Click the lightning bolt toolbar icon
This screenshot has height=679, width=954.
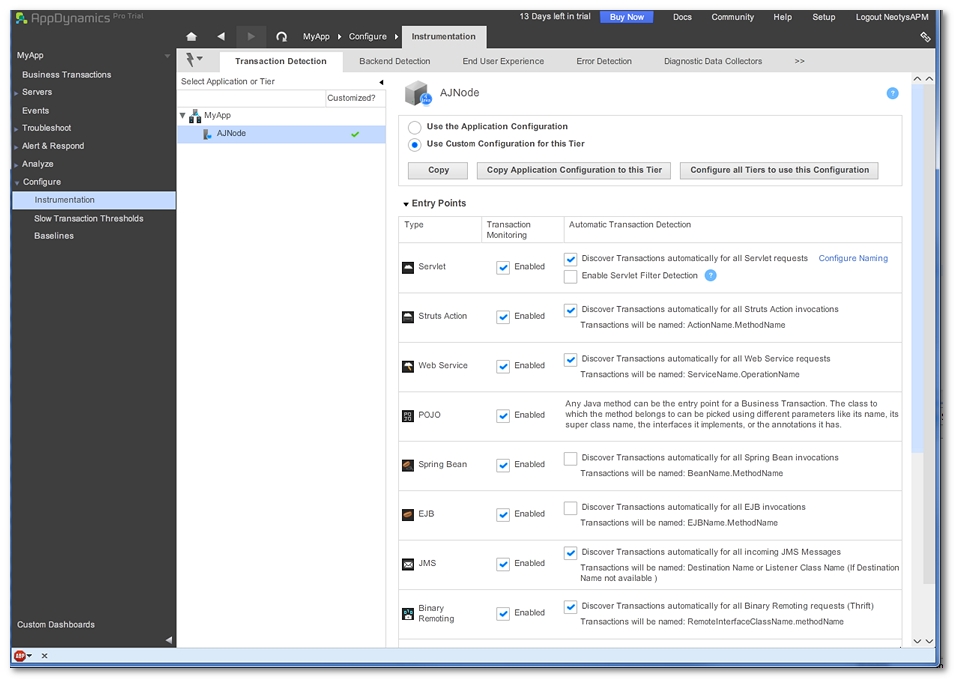(x=193, y=61)
